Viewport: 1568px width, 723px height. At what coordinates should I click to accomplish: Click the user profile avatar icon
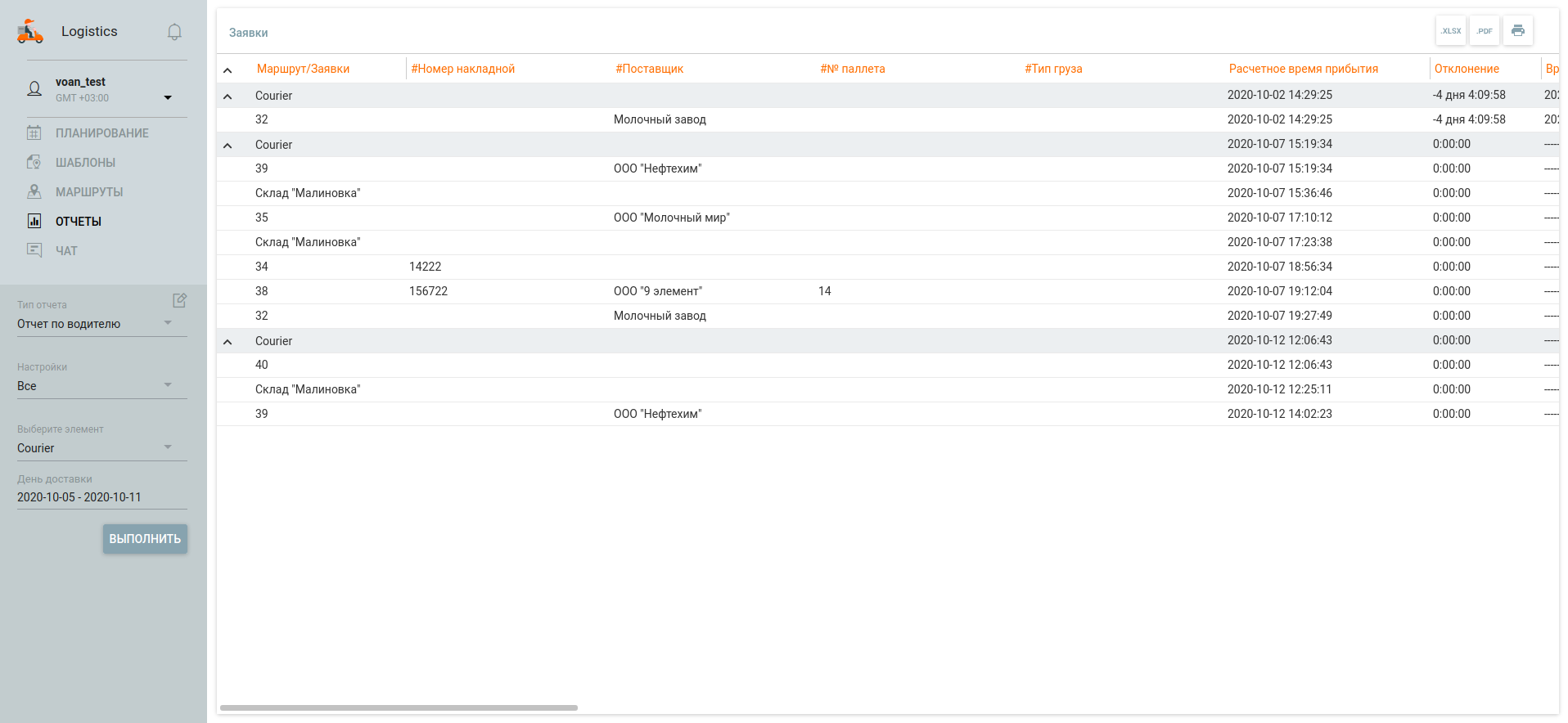(x=34, y=89)
